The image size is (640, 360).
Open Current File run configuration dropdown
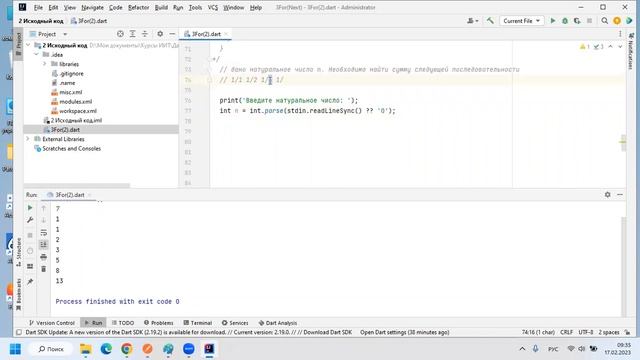point(522,21)
